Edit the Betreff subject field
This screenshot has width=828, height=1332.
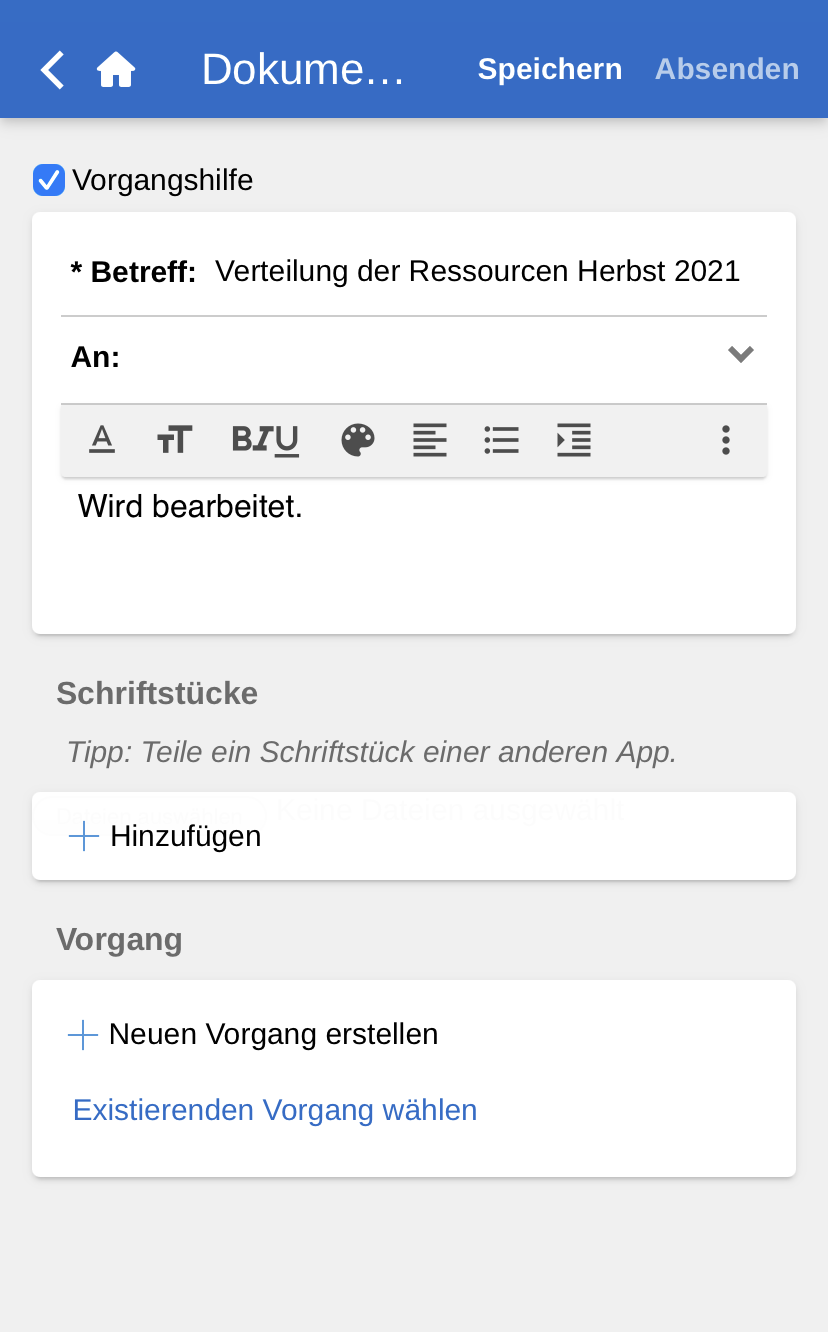pos(478,271)
